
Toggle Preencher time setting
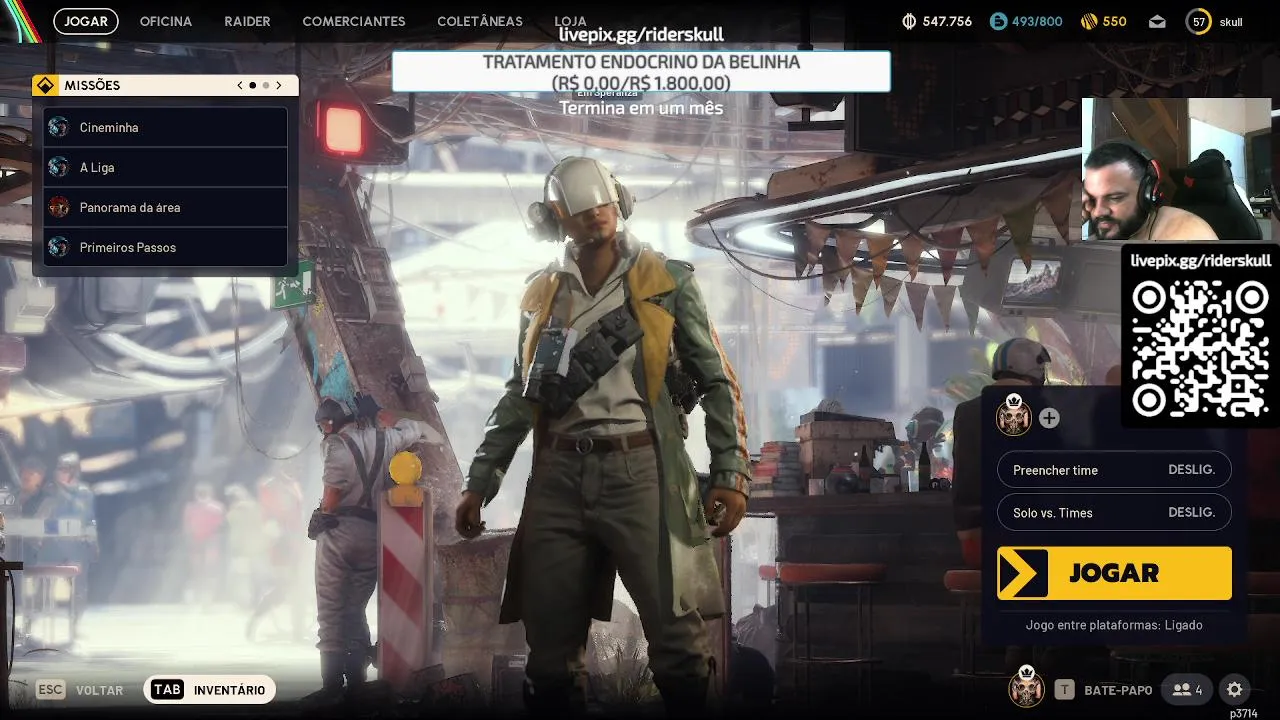click(1114, 470)
